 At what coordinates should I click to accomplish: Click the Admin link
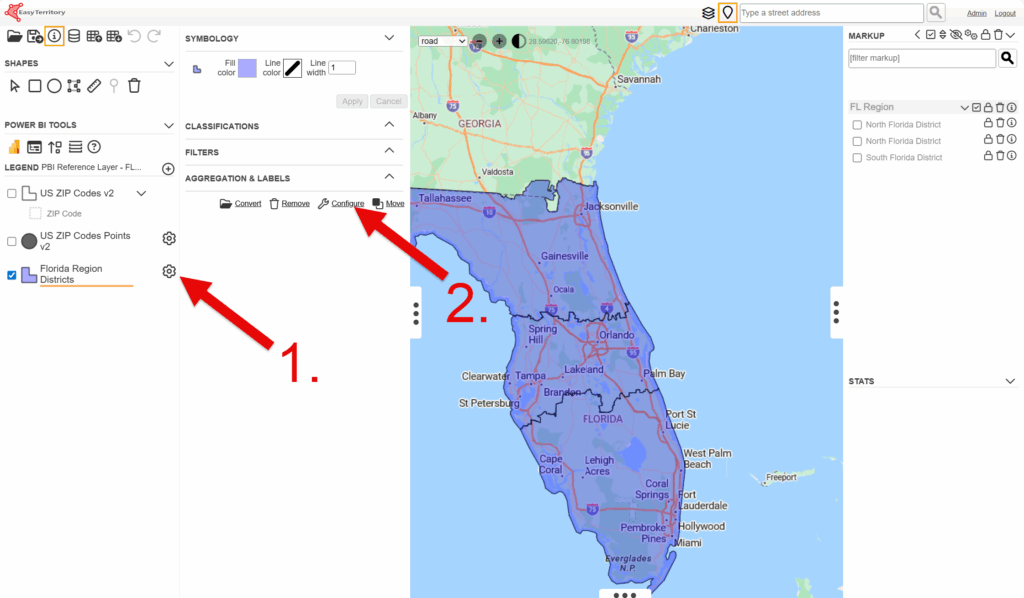(976, 13)
